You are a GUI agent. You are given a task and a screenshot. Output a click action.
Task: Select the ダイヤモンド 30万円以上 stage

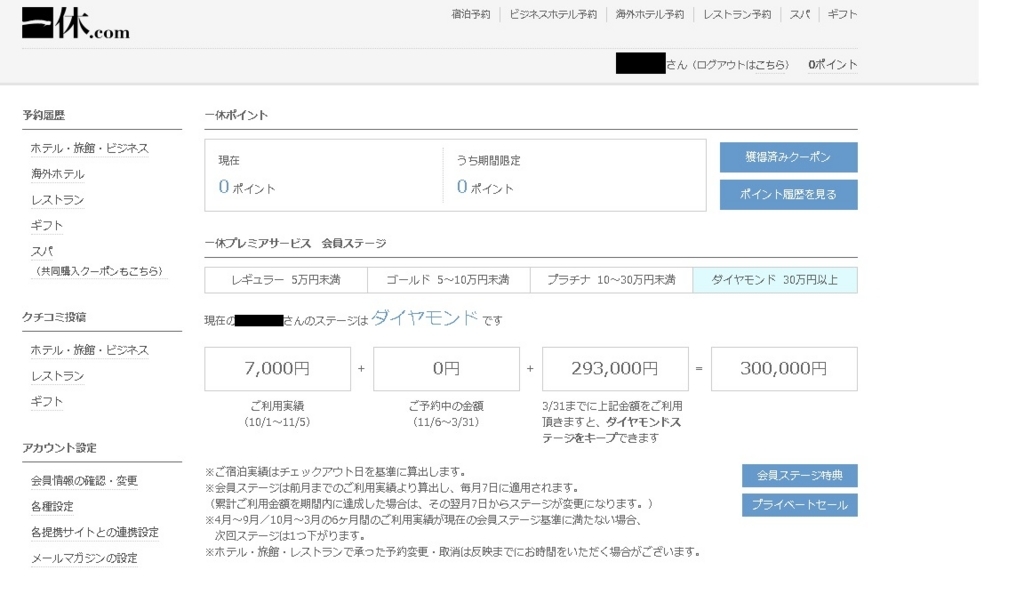[x=775, y=280]
